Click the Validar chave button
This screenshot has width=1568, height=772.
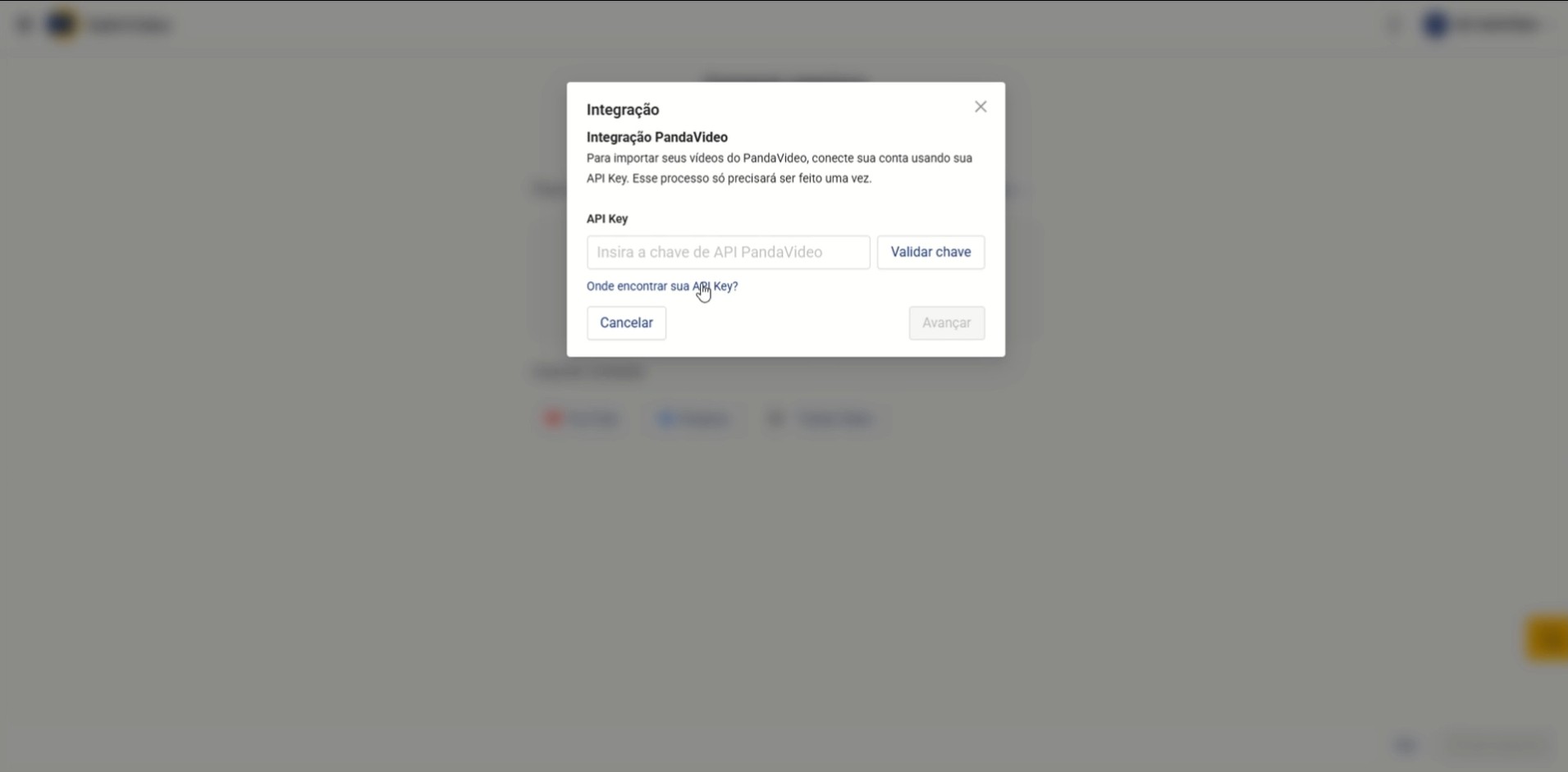click(x=930, y=252)
